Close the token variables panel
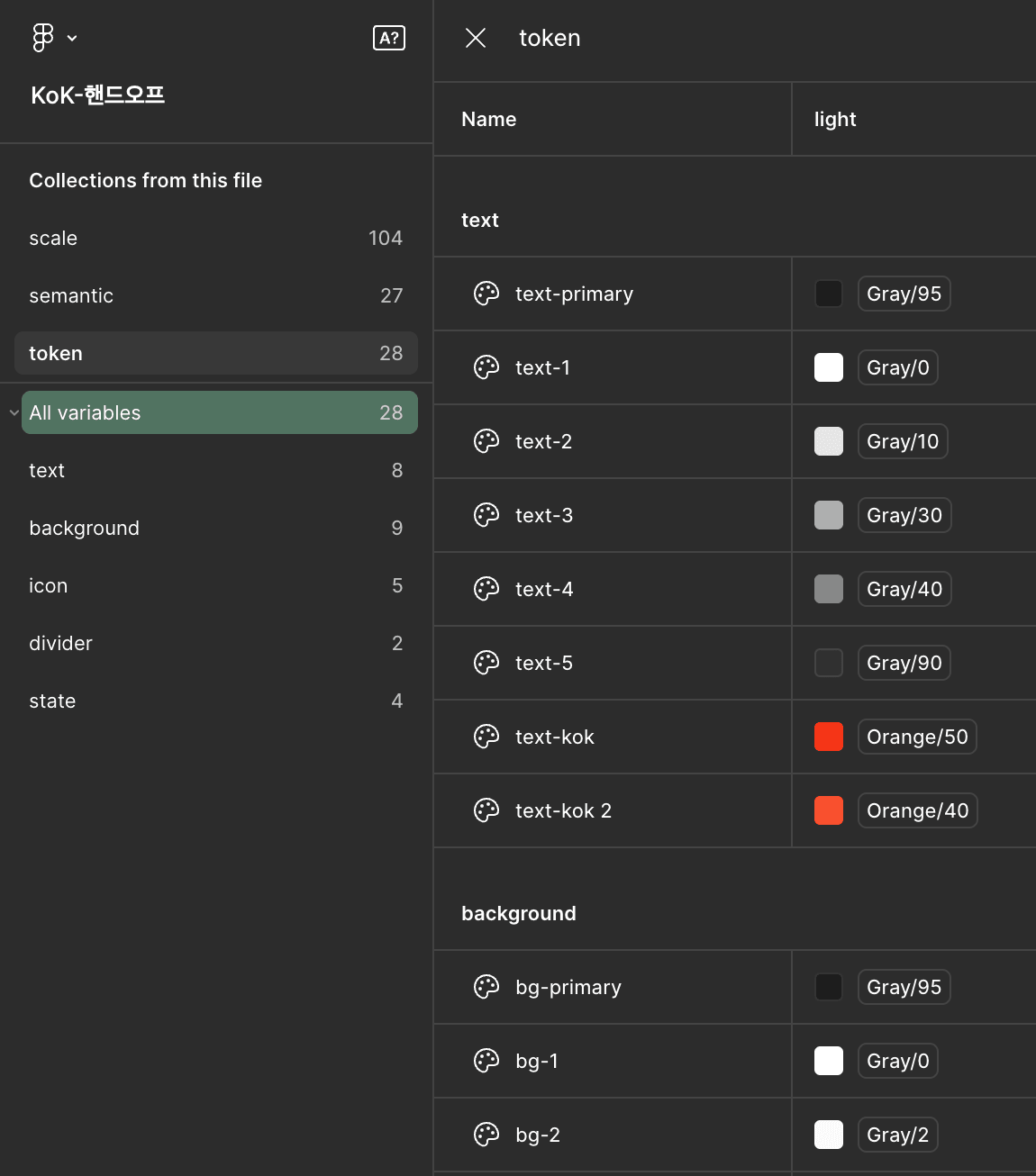The height and width of the screenshot is (1176, 1036). [476, 38]
